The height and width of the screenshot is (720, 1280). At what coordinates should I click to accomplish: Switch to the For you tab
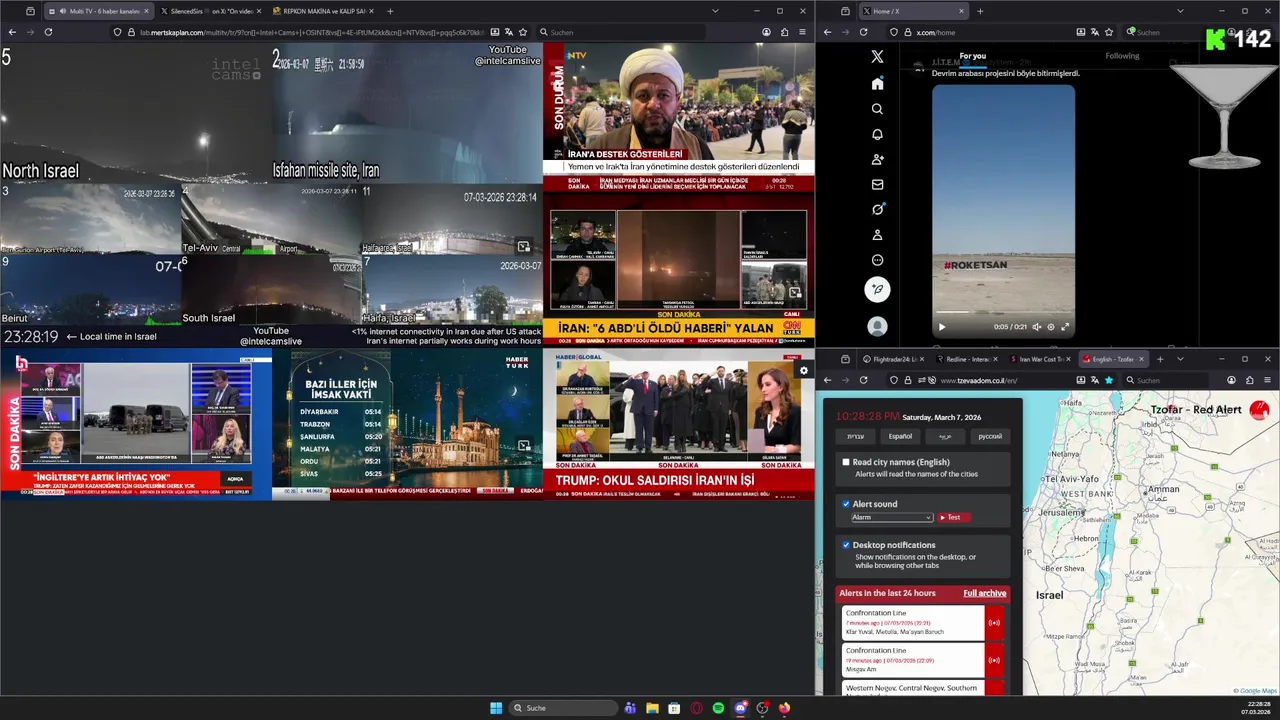point(972,56)
